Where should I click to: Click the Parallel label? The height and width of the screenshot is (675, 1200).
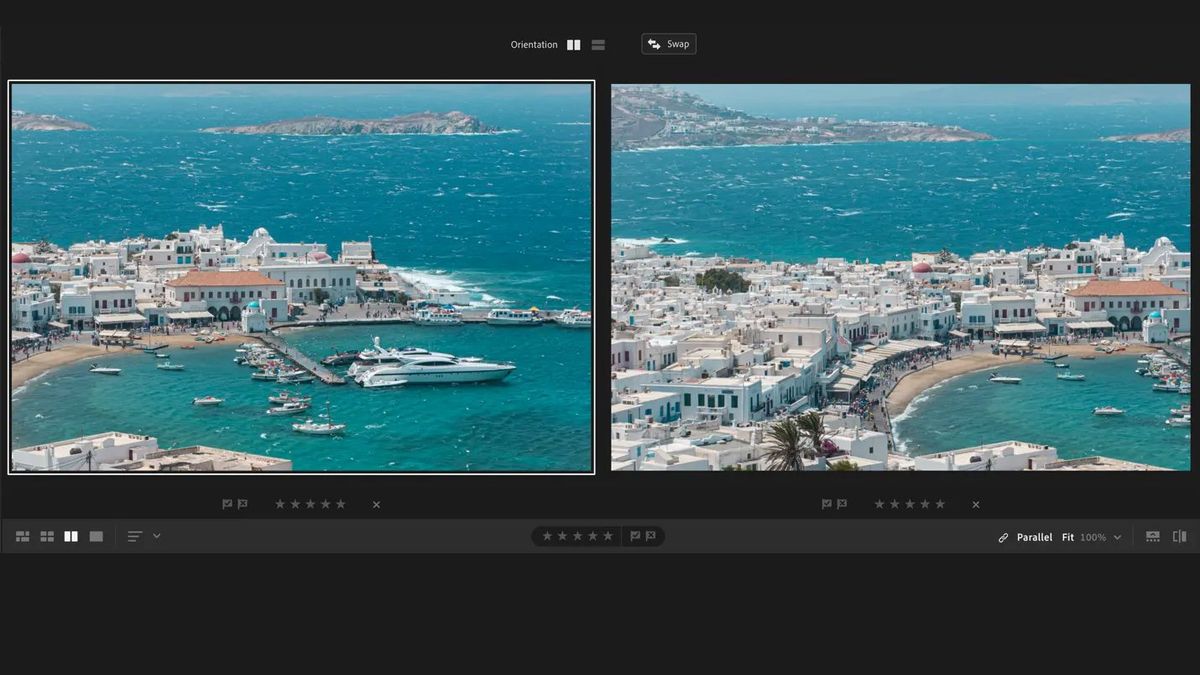tap(1035, 537)
